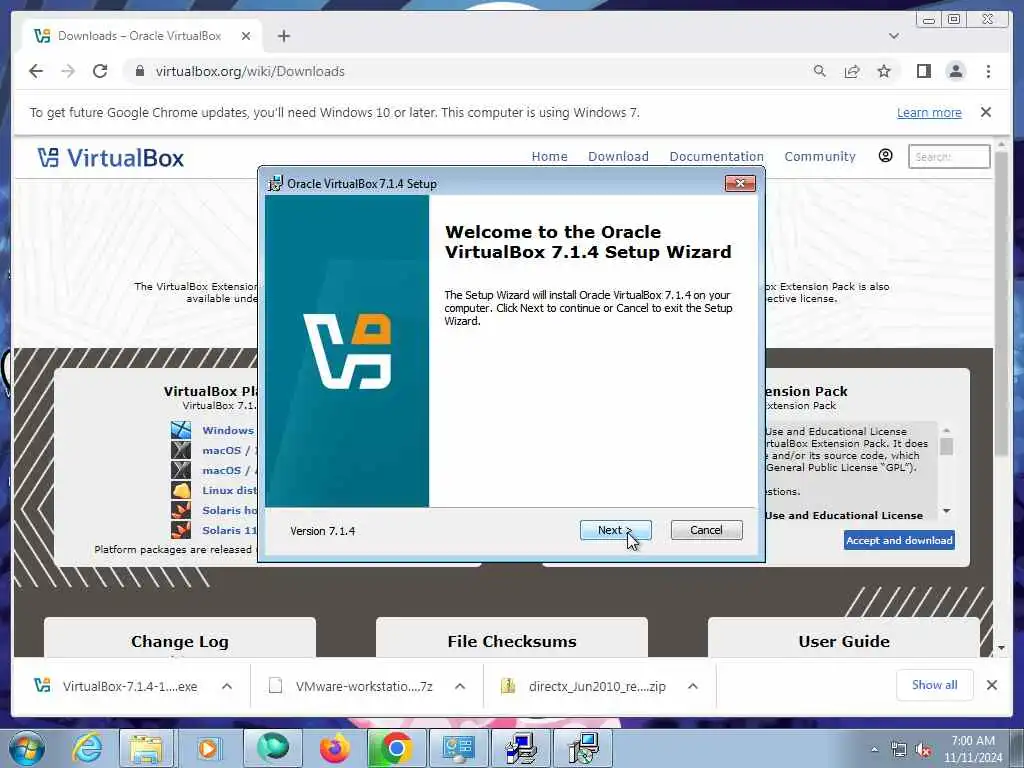Screen dimensions: 1024x768
Task: Click Show all downloads
Action: click(x=935, y=685)
